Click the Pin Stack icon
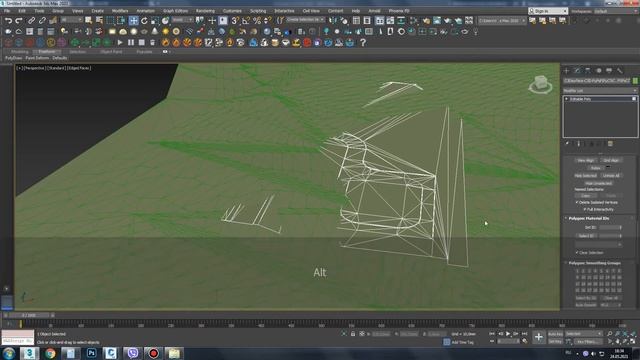The height and width of the screenshot is (360, 640). pos(567,144)
